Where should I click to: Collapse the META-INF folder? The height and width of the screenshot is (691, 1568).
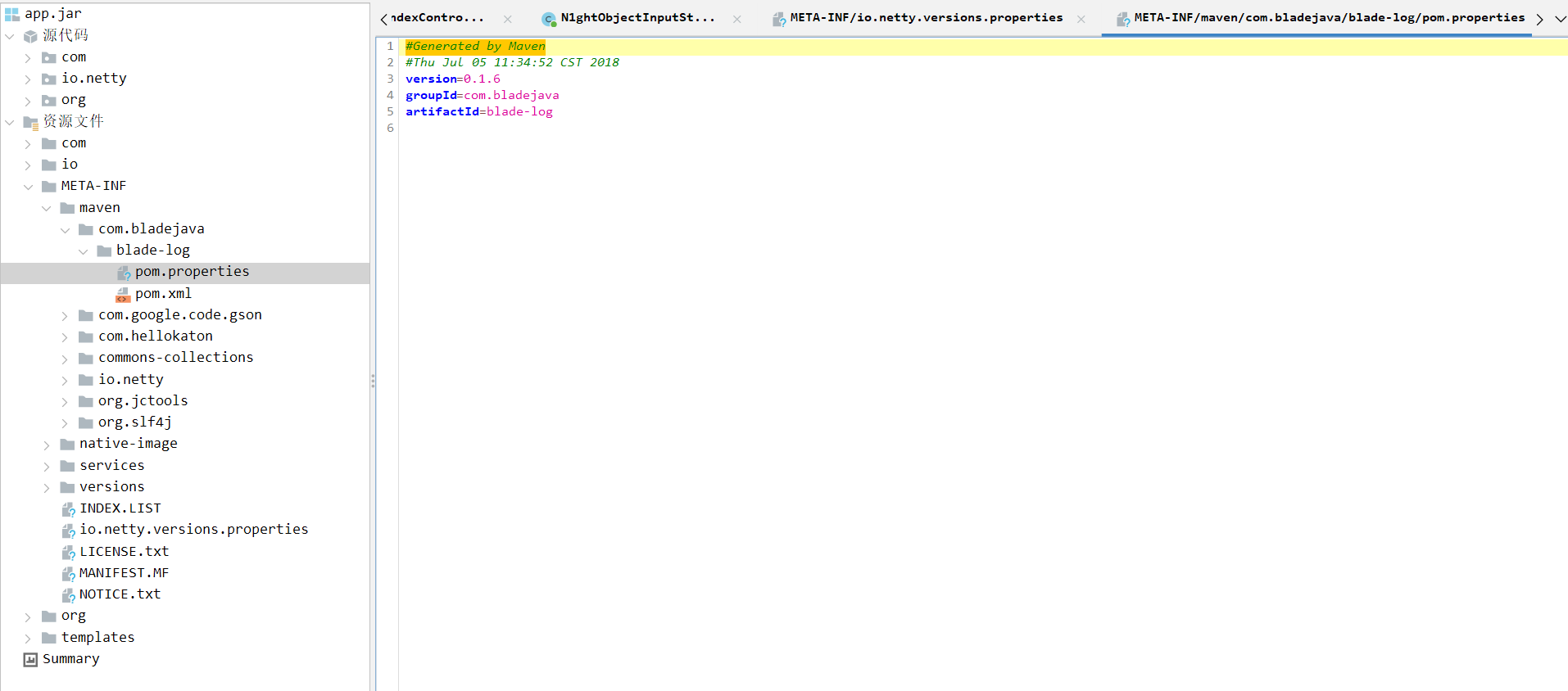29,187
